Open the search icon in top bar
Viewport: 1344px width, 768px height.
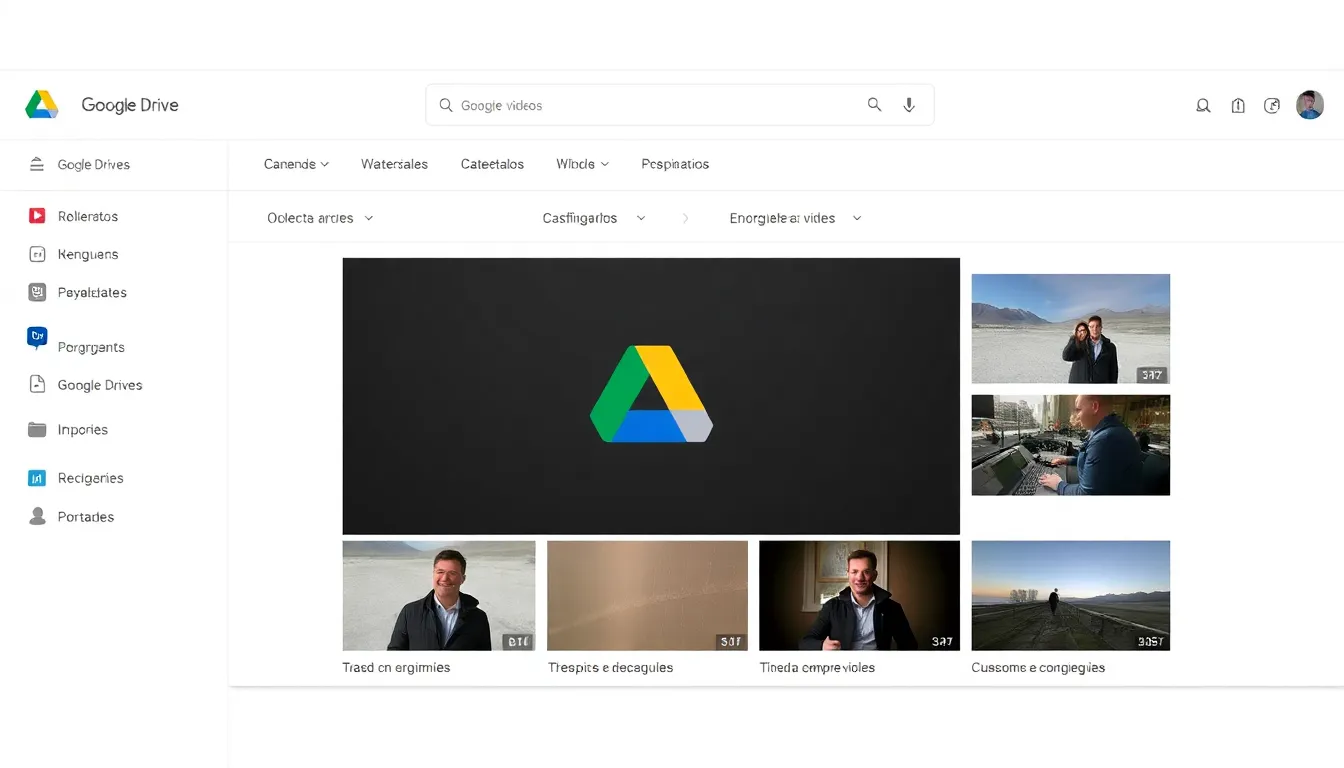pyautogui.click(x=874, y=104)
